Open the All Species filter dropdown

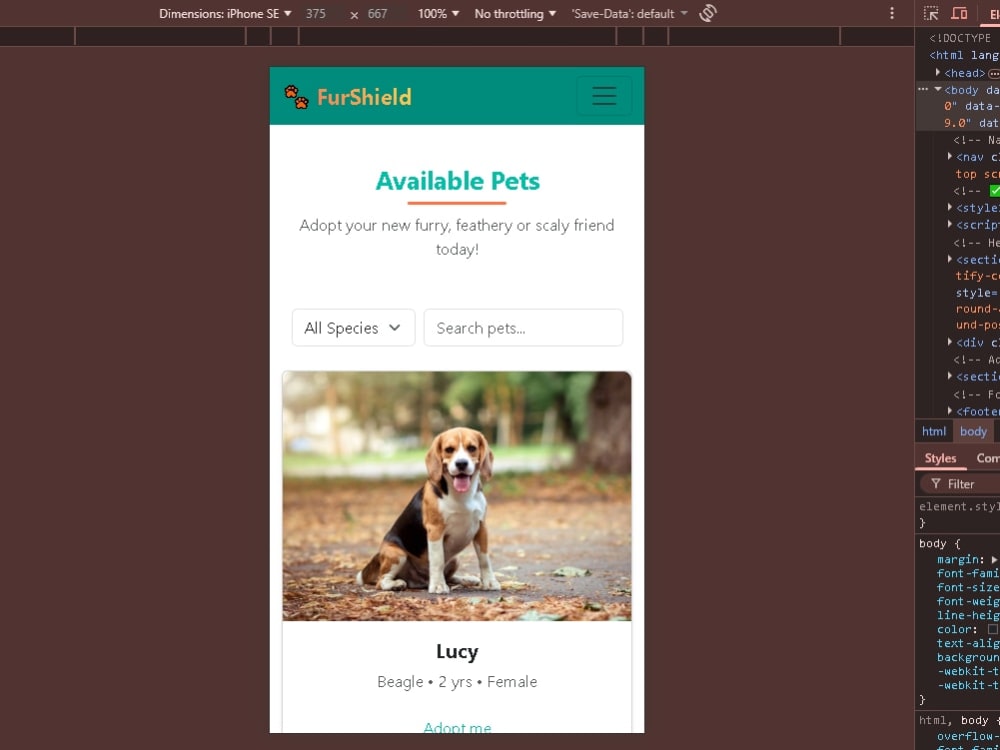(353, 328)
